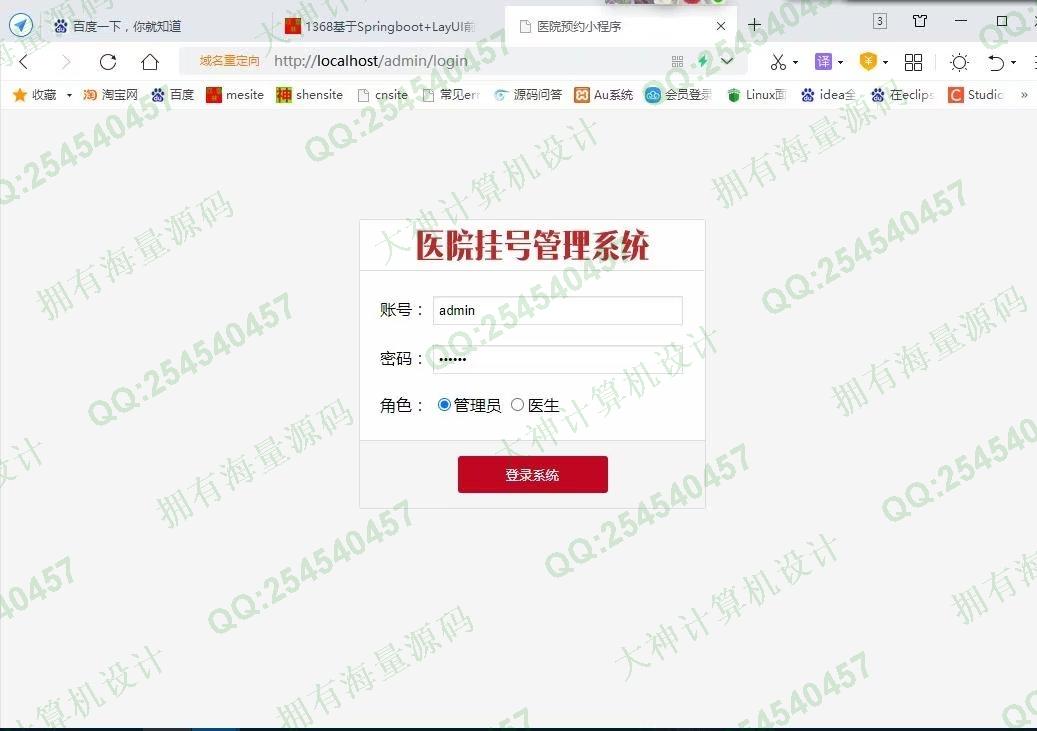This screenshot has height=731, width=1037.
Task: Click the 收藏 favorites star
Action: click(x=19, y=95)
